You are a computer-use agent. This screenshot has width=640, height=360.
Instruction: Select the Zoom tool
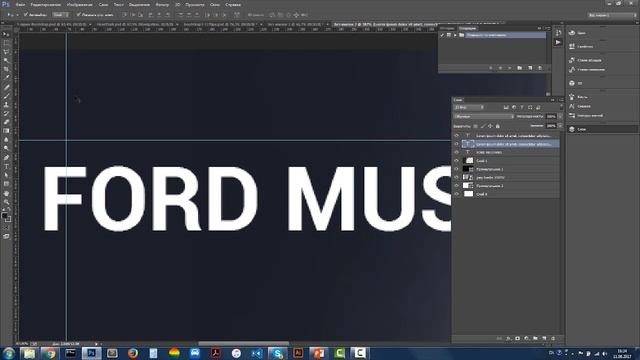[x=6, y=202]
